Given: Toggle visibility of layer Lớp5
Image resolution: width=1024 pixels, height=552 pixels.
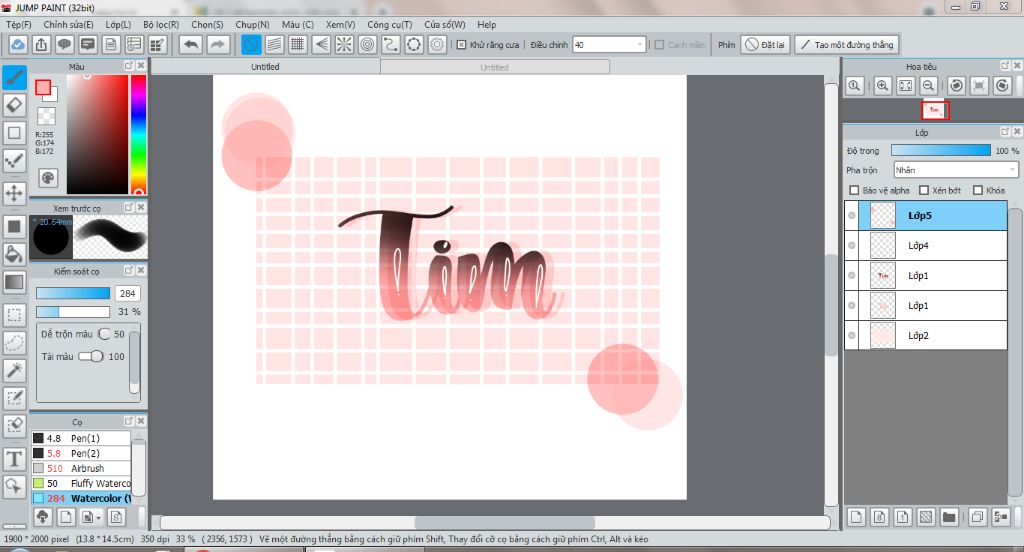Looking at the screenshot, I should tap(852, 216).
